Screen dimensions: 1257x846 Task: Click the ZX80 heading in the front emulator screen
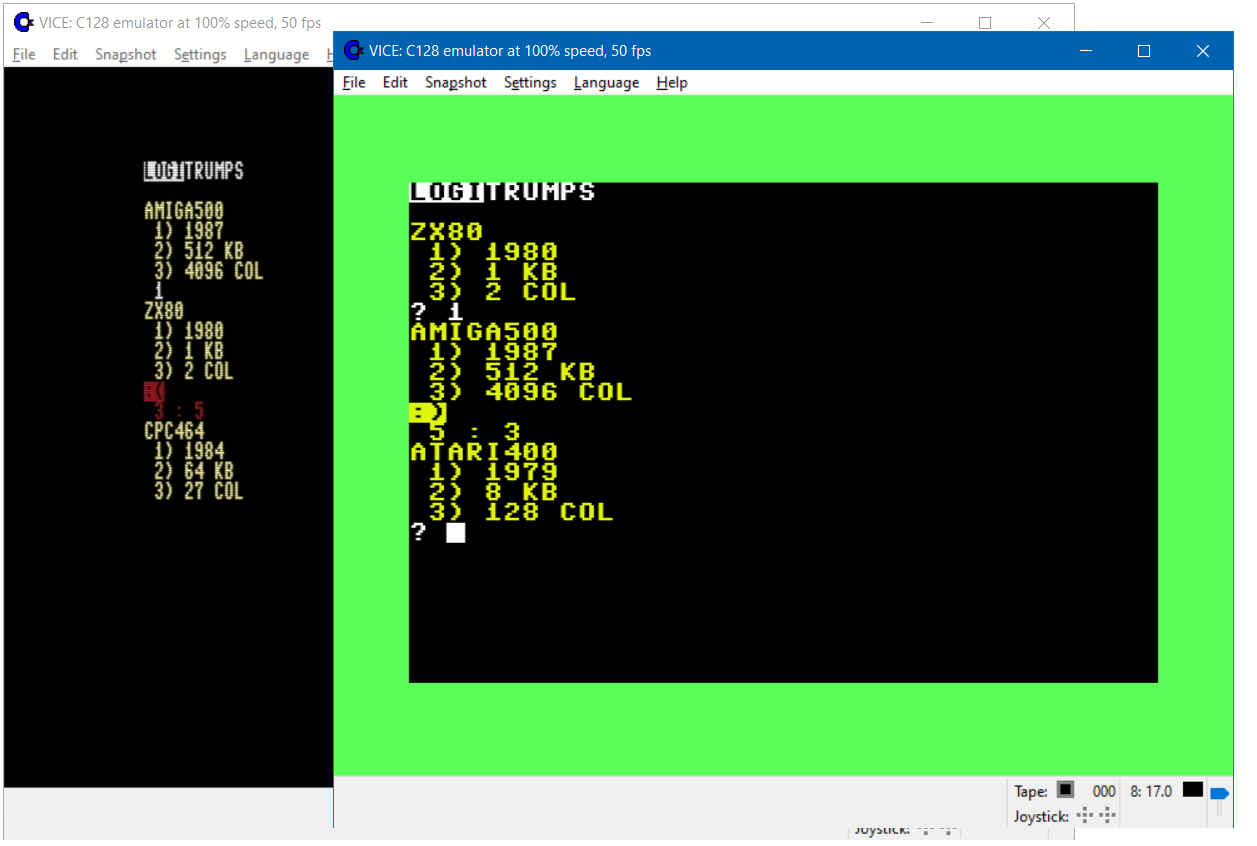tap(447, 232)
